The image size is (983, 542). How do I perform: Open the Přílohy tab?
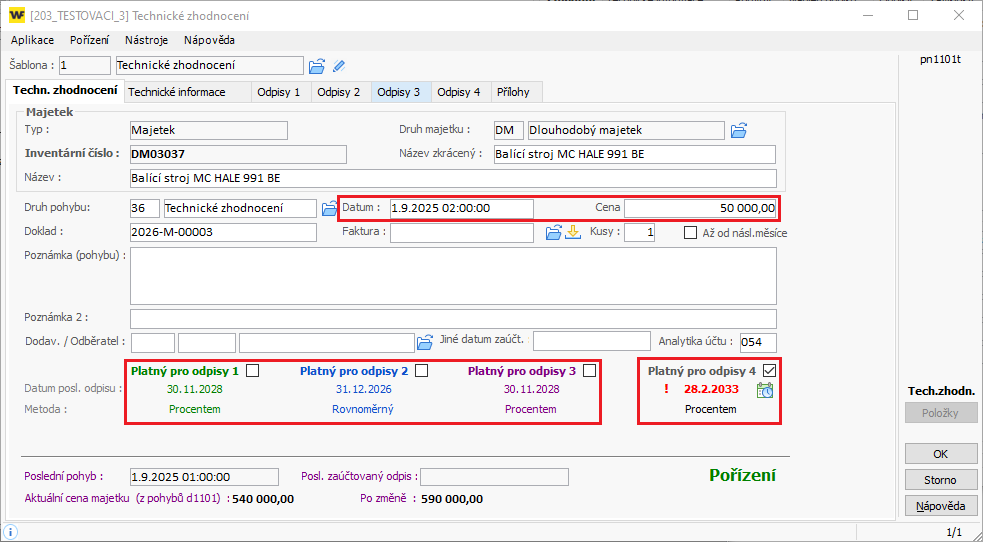[513, 92]
